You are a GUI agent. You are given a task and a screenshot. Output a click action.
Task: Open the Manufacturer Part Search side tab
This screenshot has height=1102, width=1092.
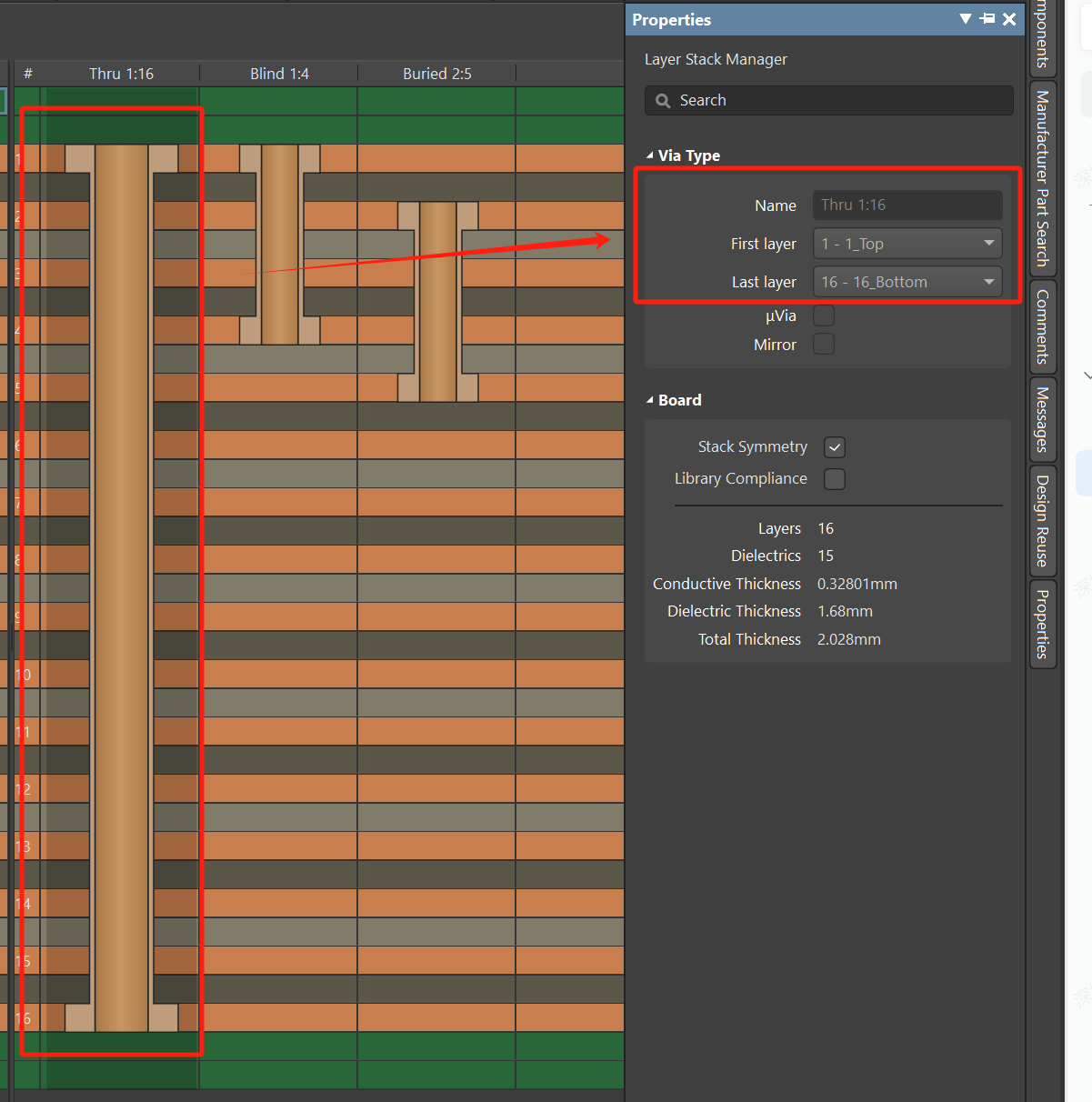pos(1042,177)
